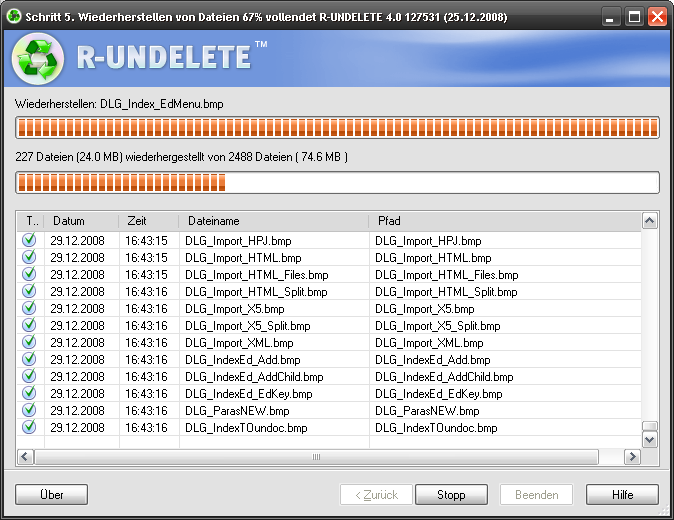Click the Wiederherstellen: DLG_Index_EdMenu.bmp status text

point(119,104)
